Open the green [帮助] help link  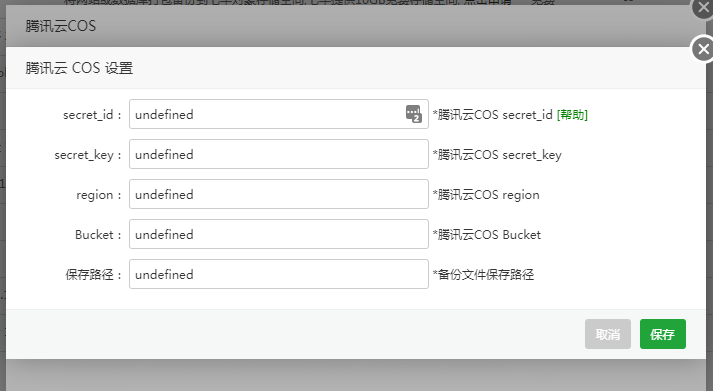[572, 115]
